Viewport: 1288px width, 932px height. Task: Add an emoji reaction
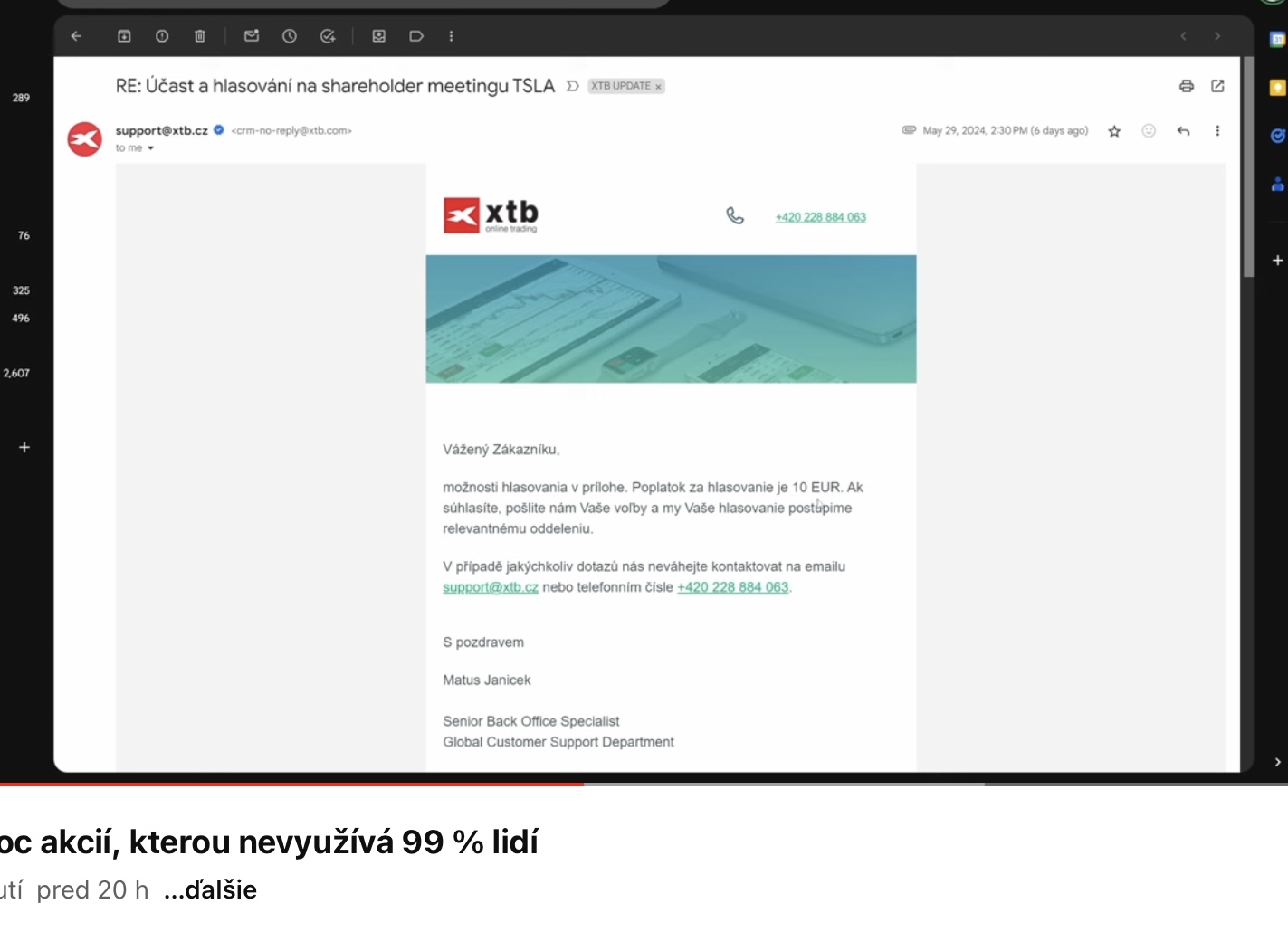[x=1149, y=131]
